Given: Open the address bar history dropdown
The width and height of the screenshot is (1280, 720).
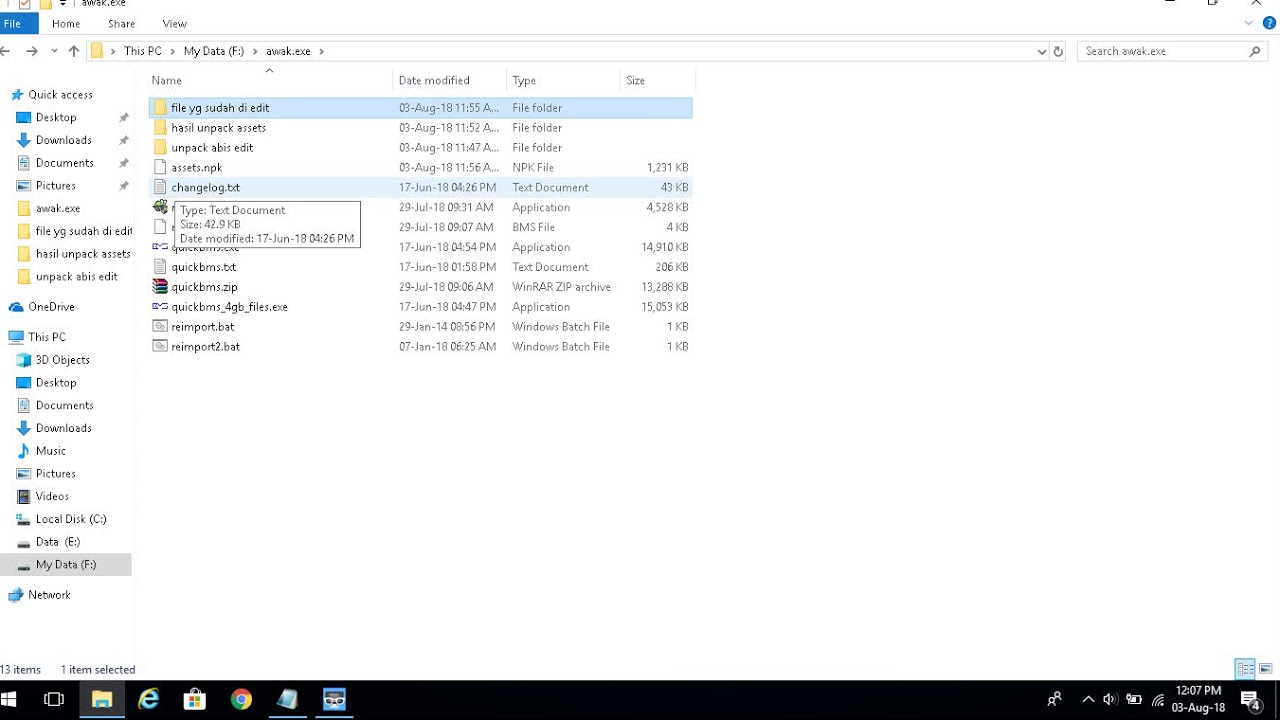Looking at the screenshot, I should click(1041, 51).
